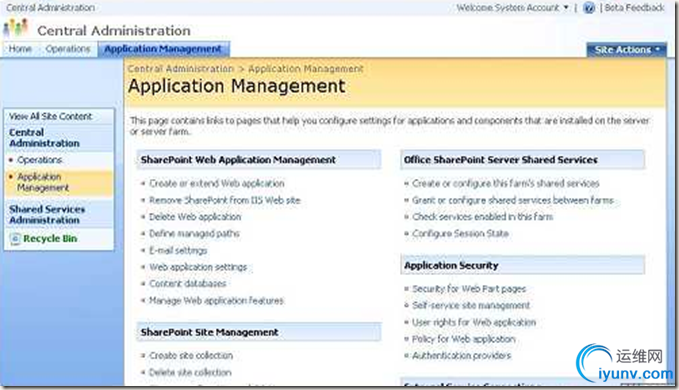
Task: Select the Home tab
Action: [x=20, y=49]
